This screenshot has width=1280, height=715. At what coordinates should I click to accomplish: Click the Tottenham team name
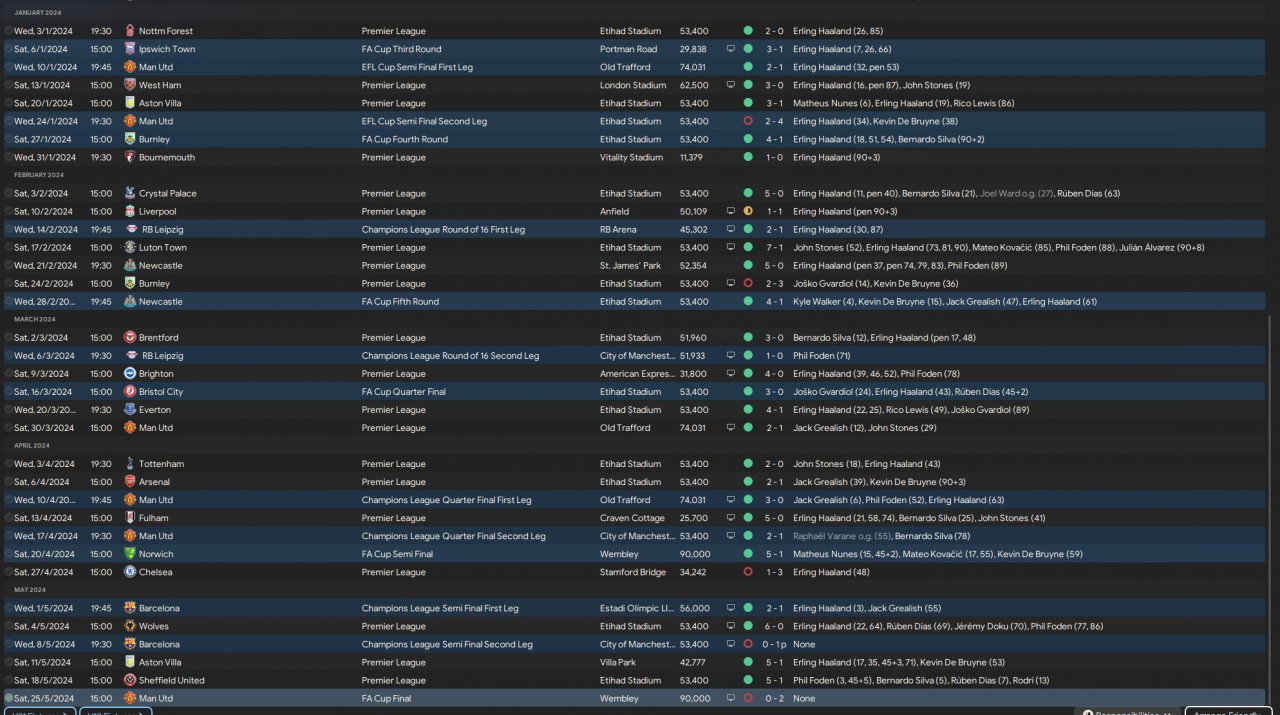(160, 464)
